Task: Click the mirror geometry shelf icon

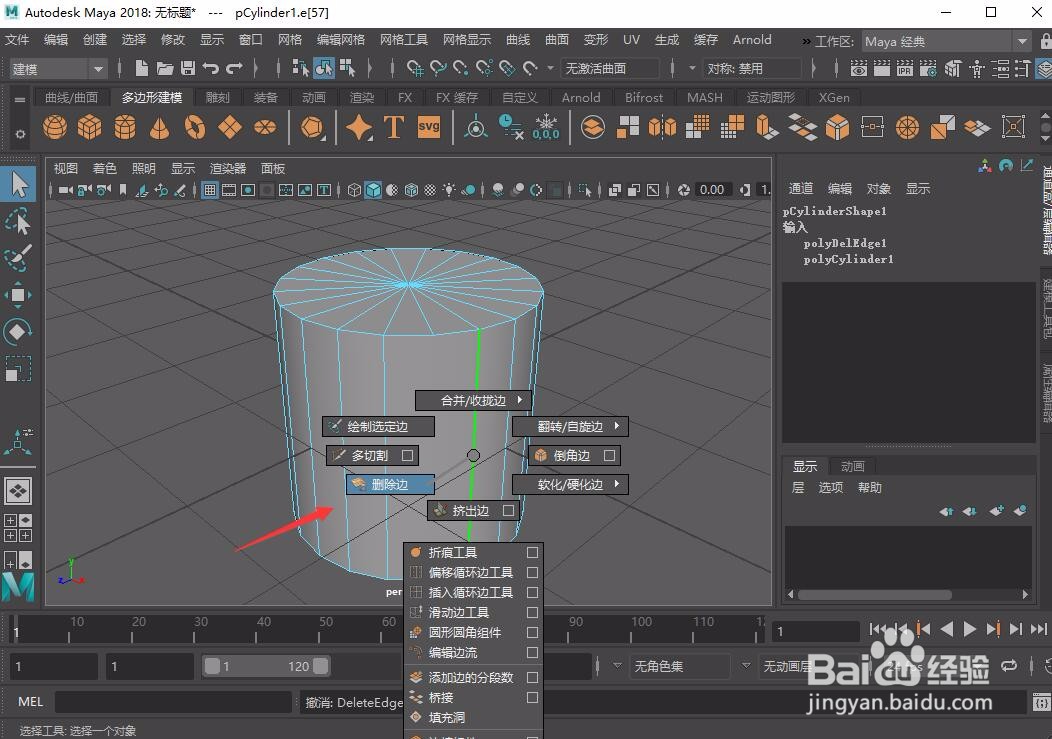Action: click(x=662, y=126)
